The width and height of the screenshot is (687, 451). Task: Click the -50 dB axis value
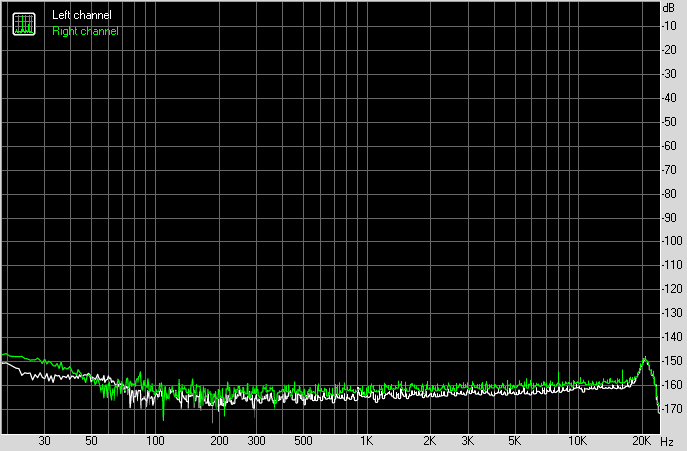tap(669, 121)
